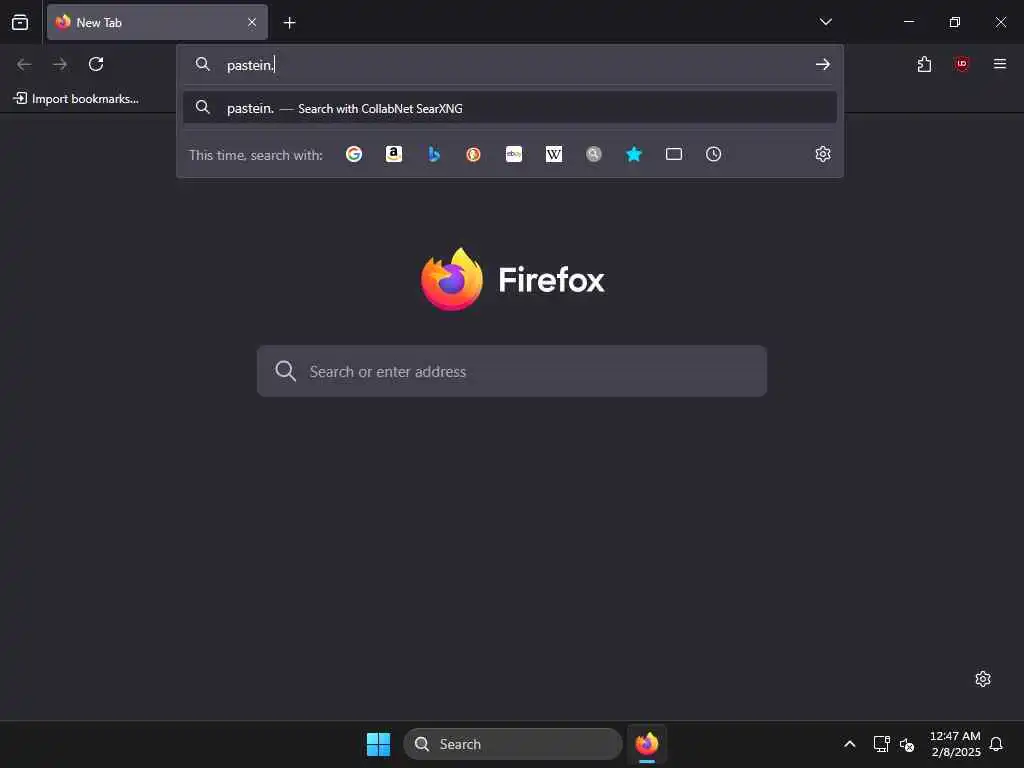
Task: Click the Search or enter address box
Action: (512, 371)
